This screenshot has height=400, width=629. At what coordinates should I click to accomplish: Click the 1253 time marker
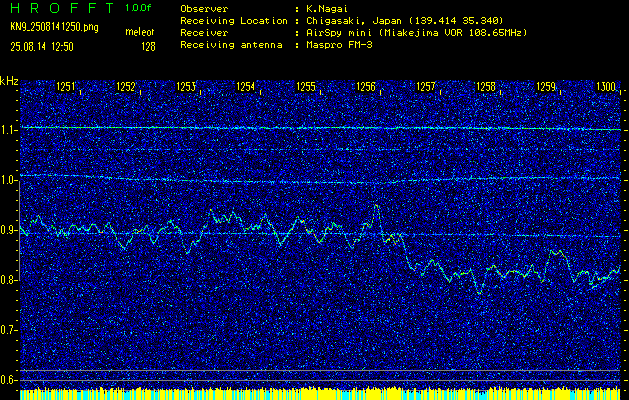pyautogui.click(x=186, y=87)
